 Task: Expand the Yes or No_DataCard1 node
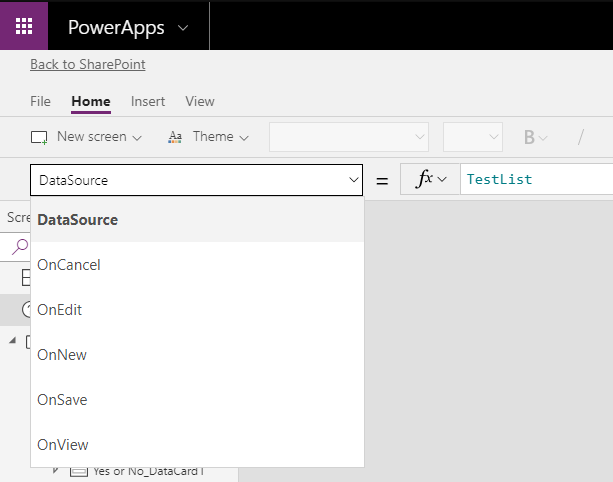56,470
